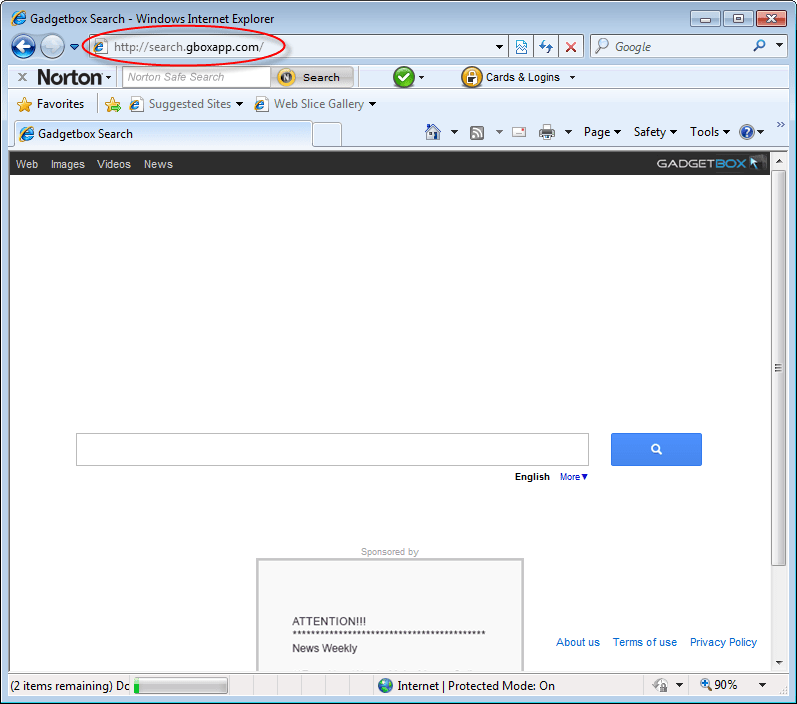Screen dimensions: 797x704
Task: Select the Videos search category
Action: 114,164
